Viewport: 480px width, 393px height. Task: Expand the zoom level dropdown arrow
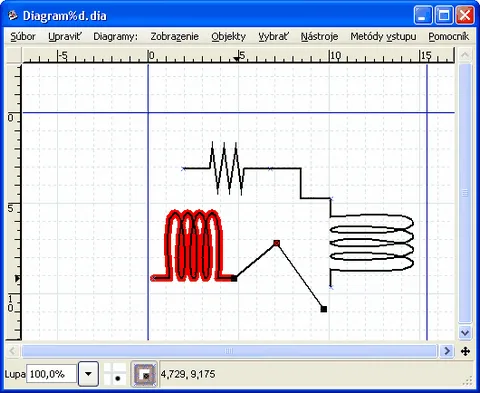coord(88,374)
